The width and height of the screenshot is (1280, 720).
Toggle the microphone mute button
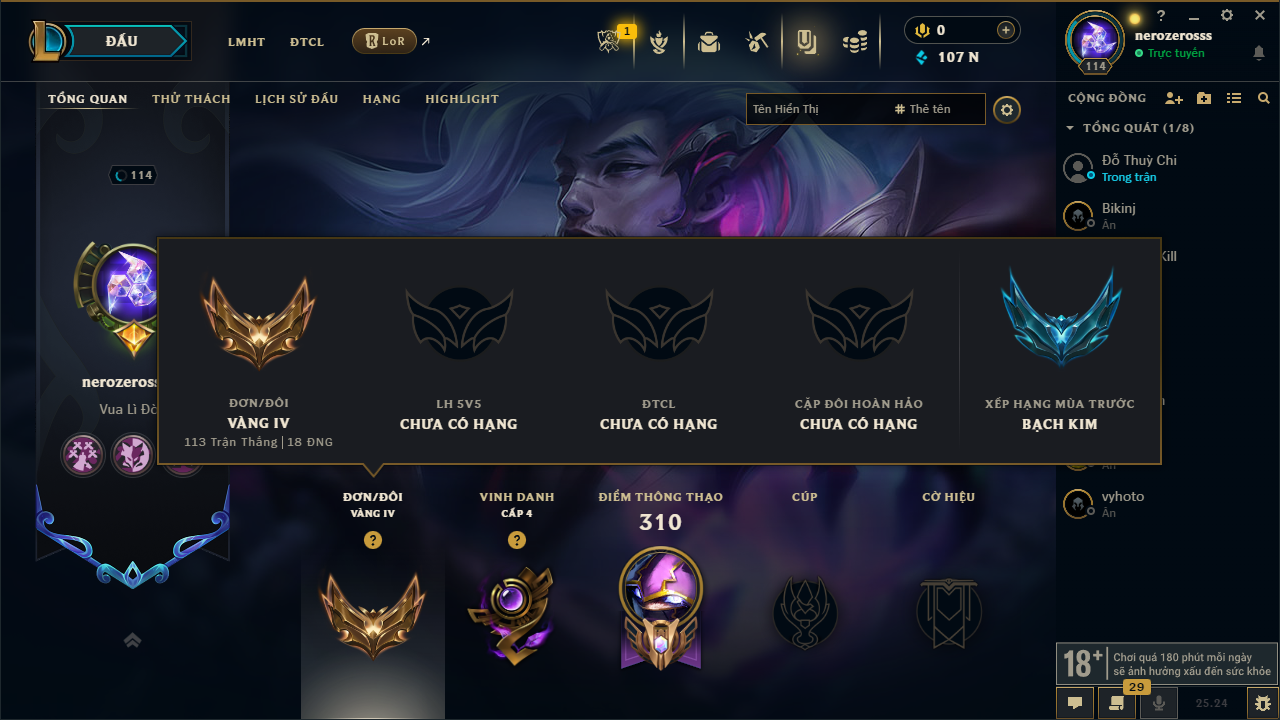click(1159, 703)
